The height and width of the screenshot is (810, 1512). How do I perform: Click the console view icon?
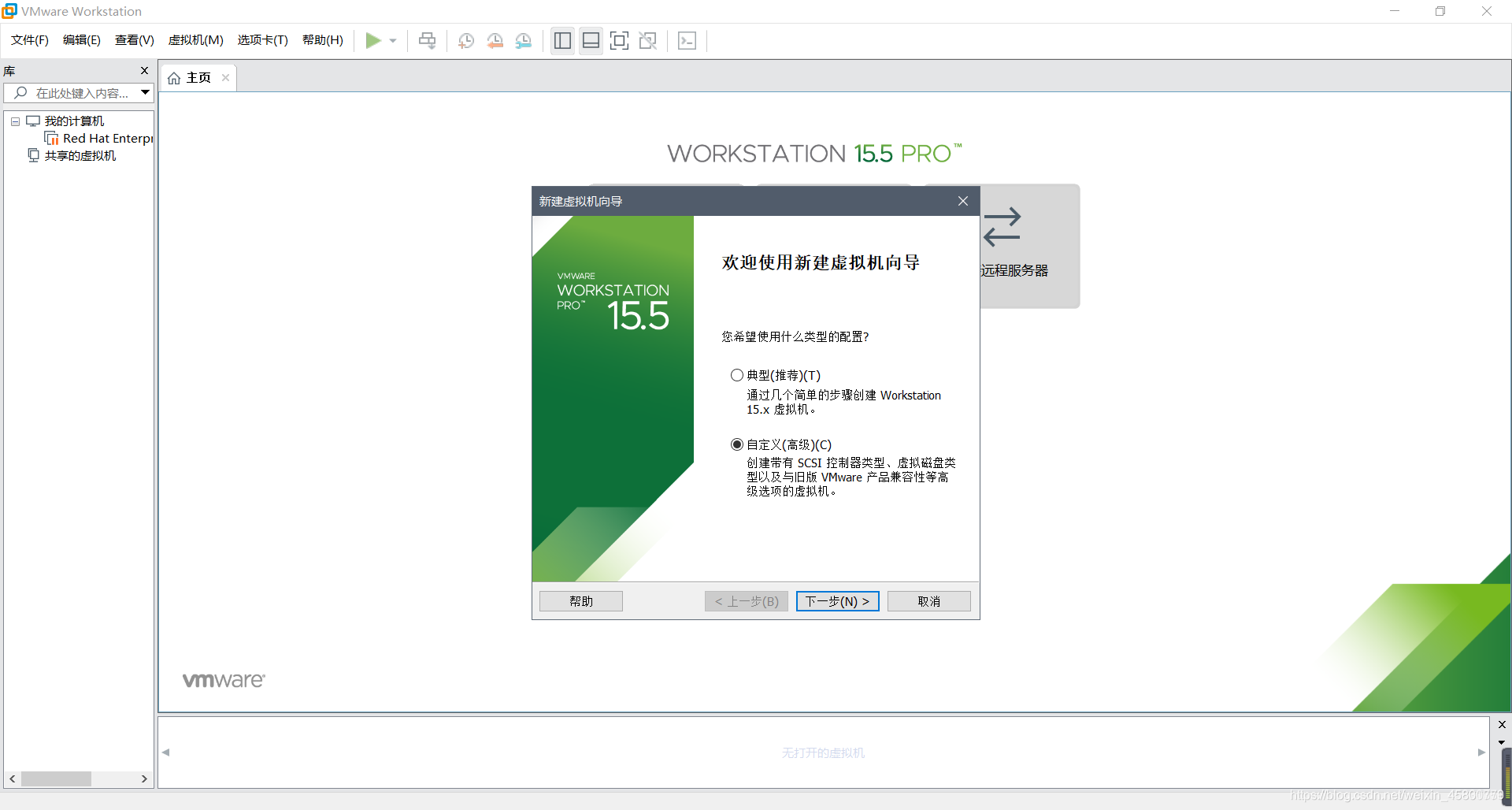[687, 40]
